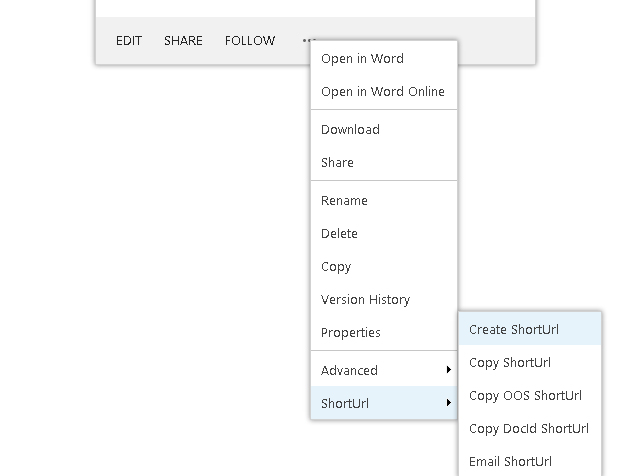Expand the Advanced submenu arrow

pyautogui.click(x=448, y=370)
